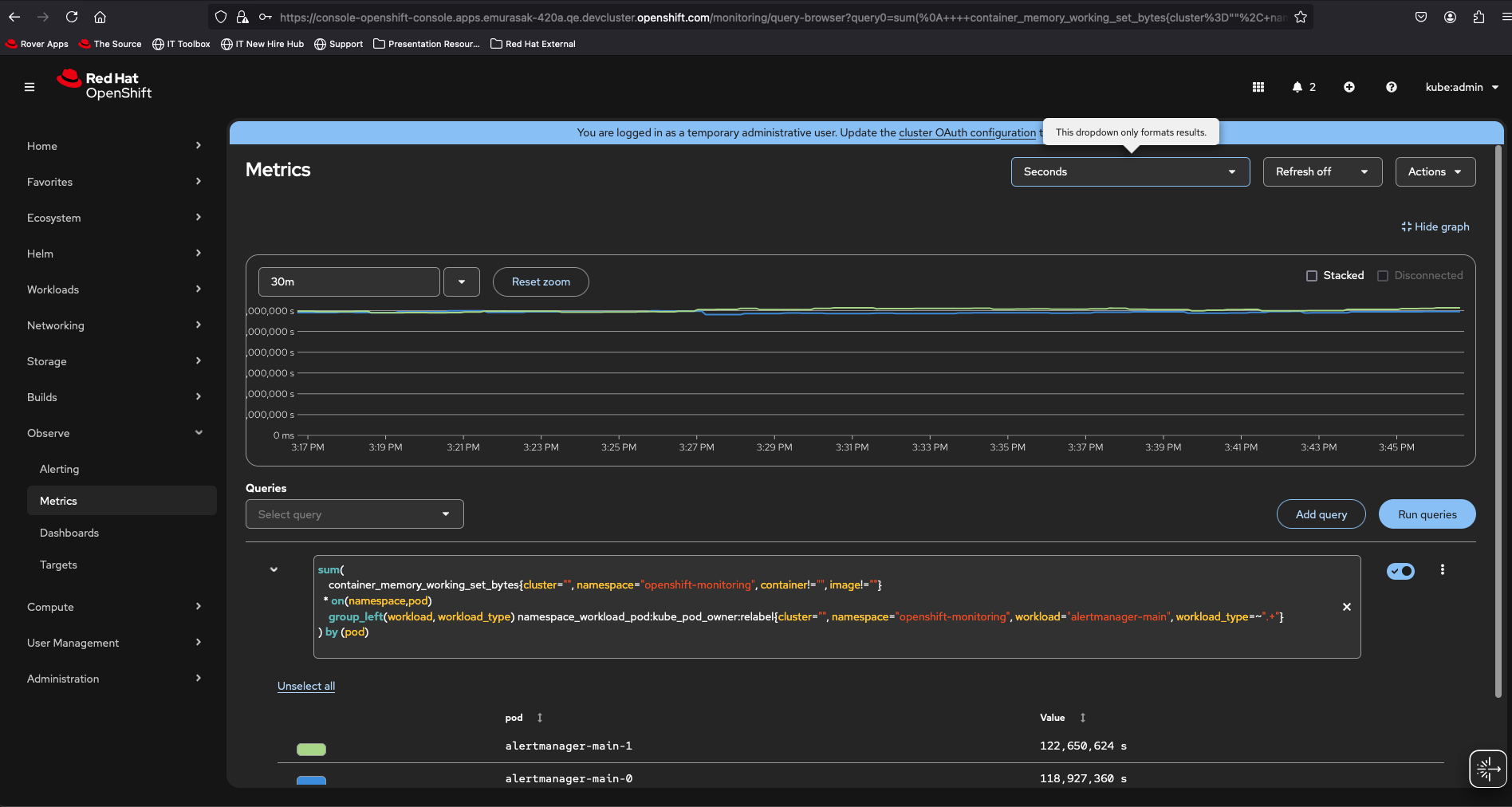Expand the Select query dropdown
The image size is (1512, 807).
(x=354, y=514)
